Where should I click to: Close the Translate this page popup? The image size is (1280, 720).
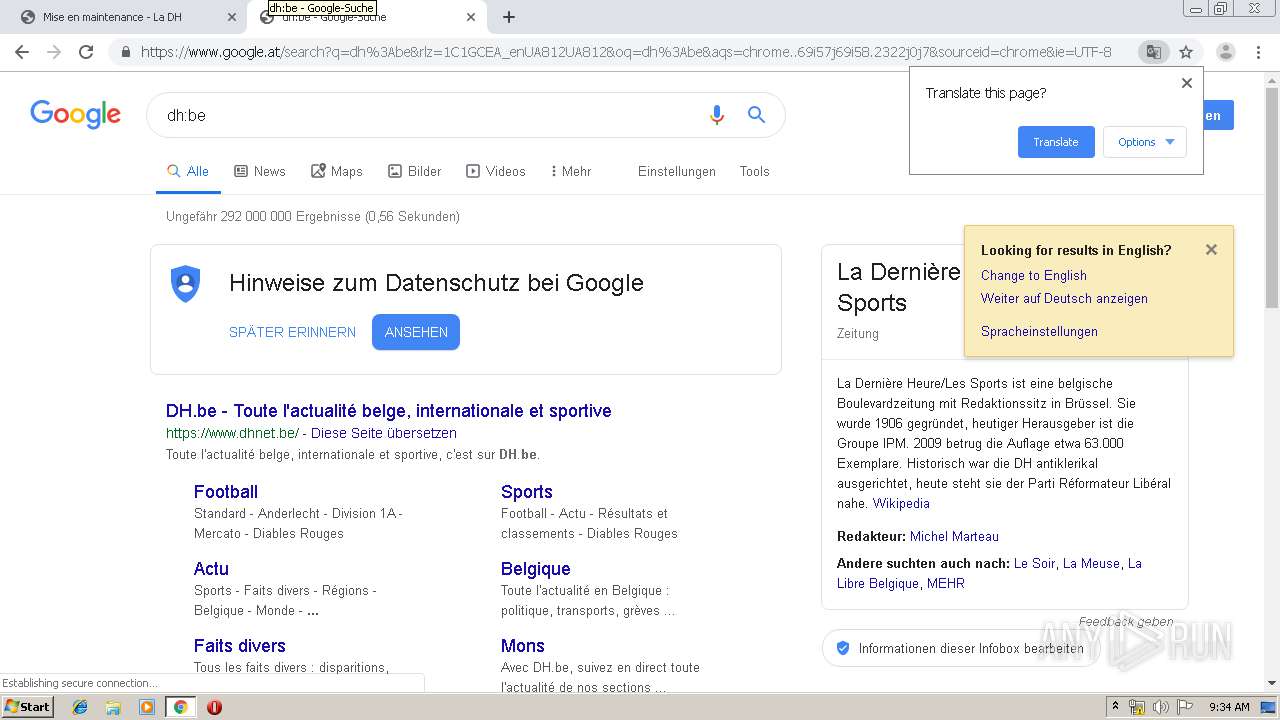point(1187,83)
